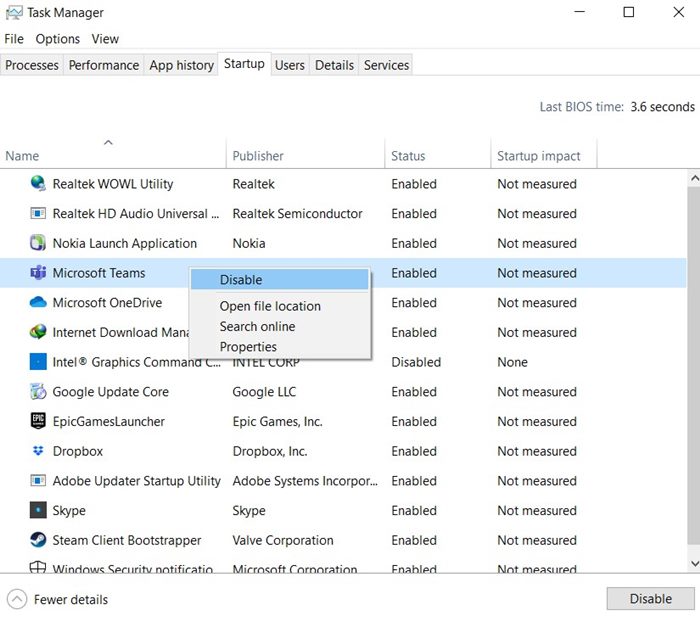
Task: Switch to the Users tab
Action: [290, 65]
